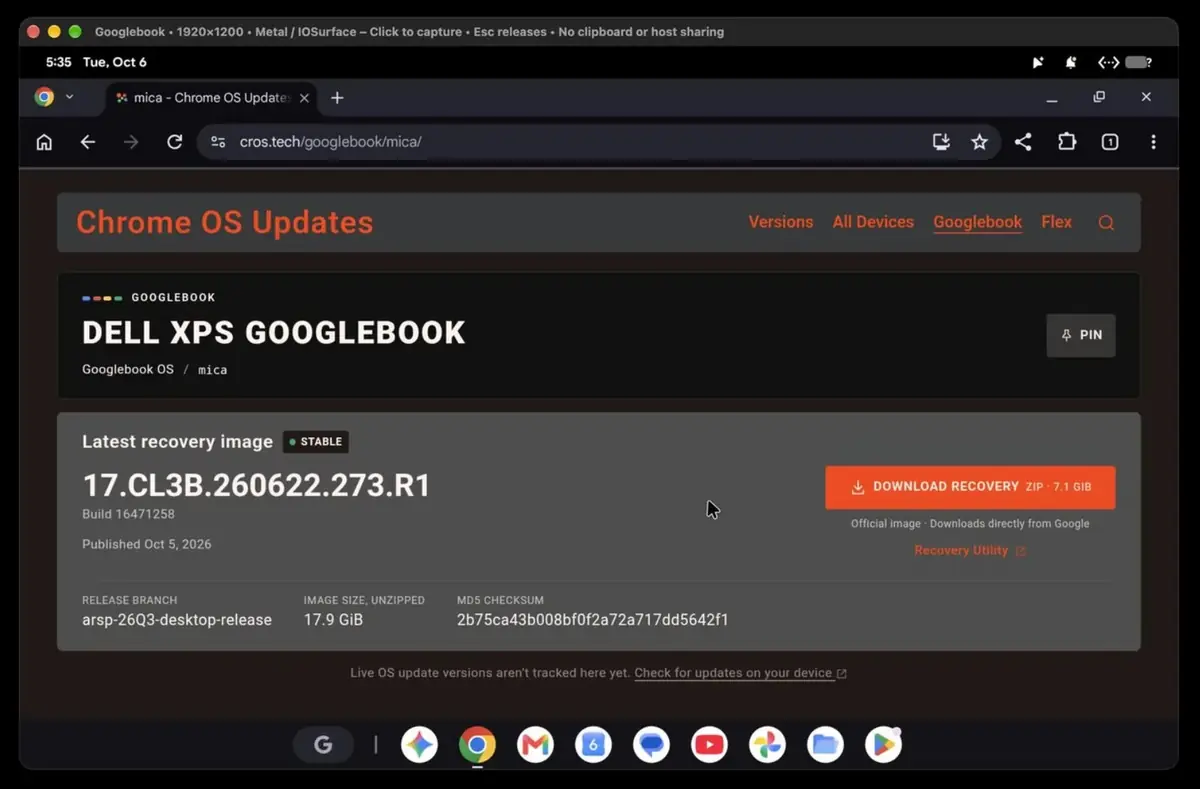The width and height of the screenshot is (1200, 789).
Task: Click the mica breadcrumb codename
Action: [212, 370]
